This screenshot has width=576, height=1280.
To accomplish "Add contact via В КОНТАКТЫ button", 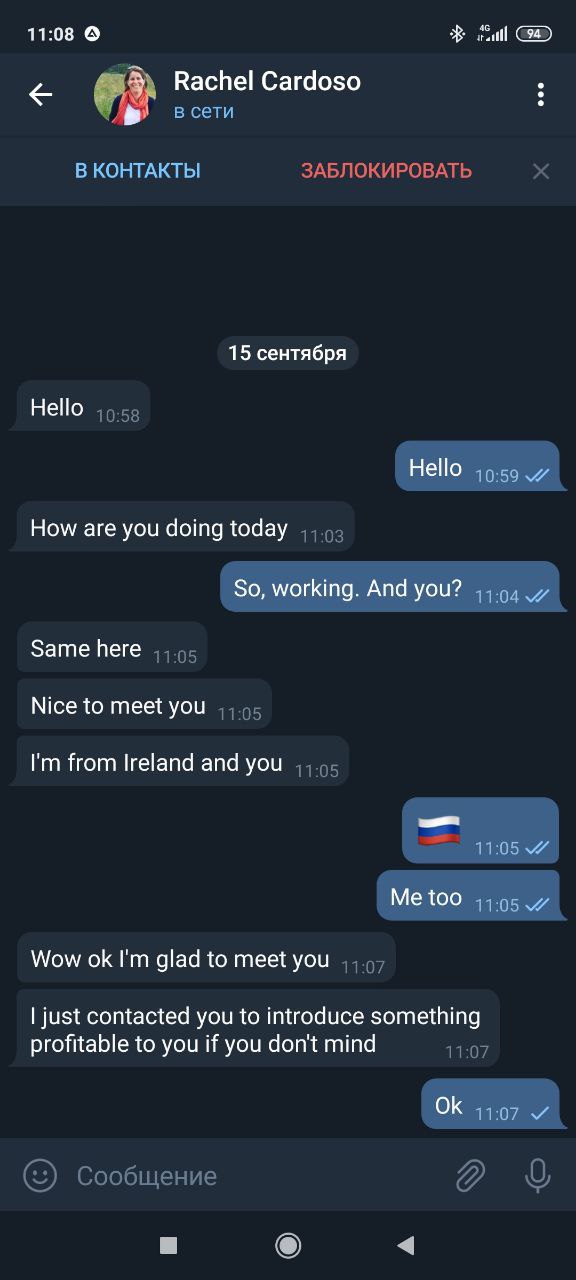I will [138, 171].
